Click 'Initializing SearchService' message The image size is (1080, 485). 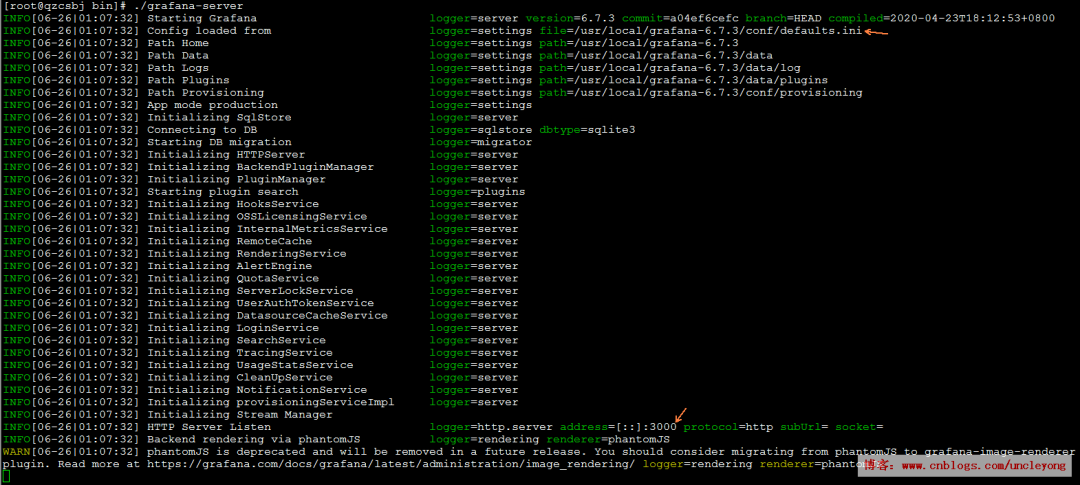tap(236, 340)
